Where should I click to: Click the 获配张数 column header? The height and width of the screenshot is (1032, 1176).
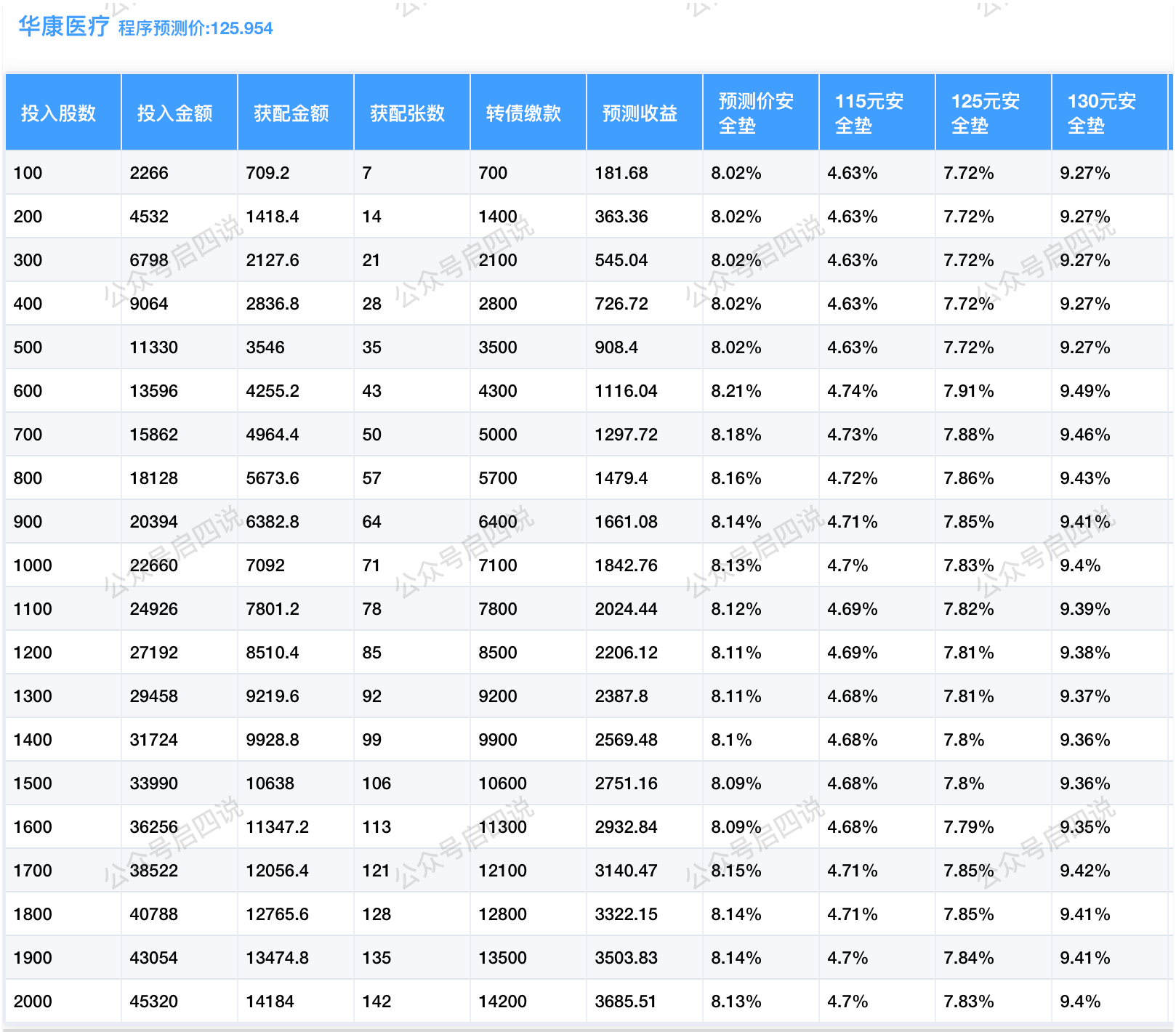408,113
